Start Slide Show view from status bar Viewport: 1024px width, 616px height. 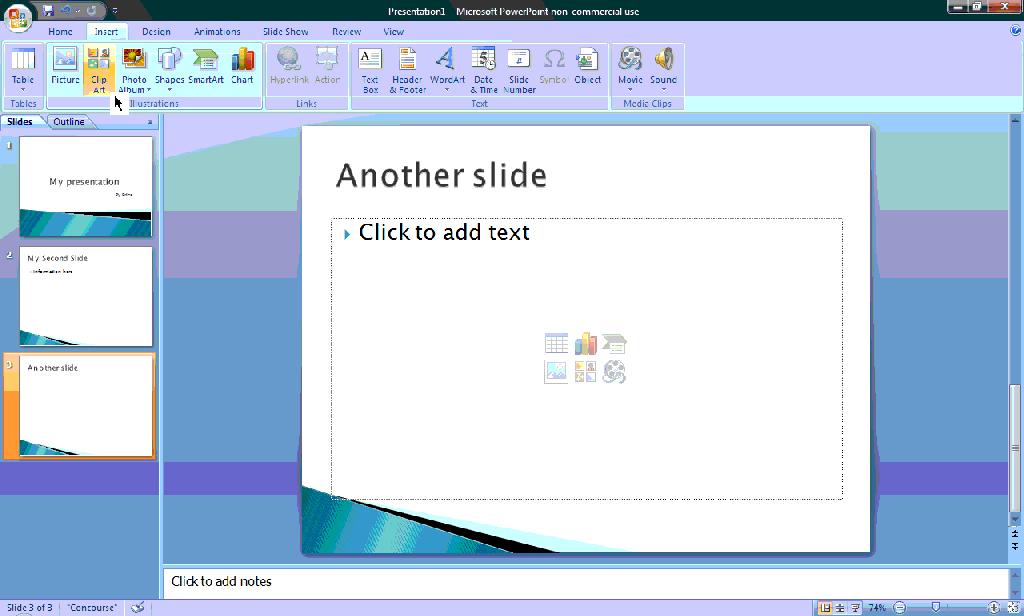tap(855, 608)
